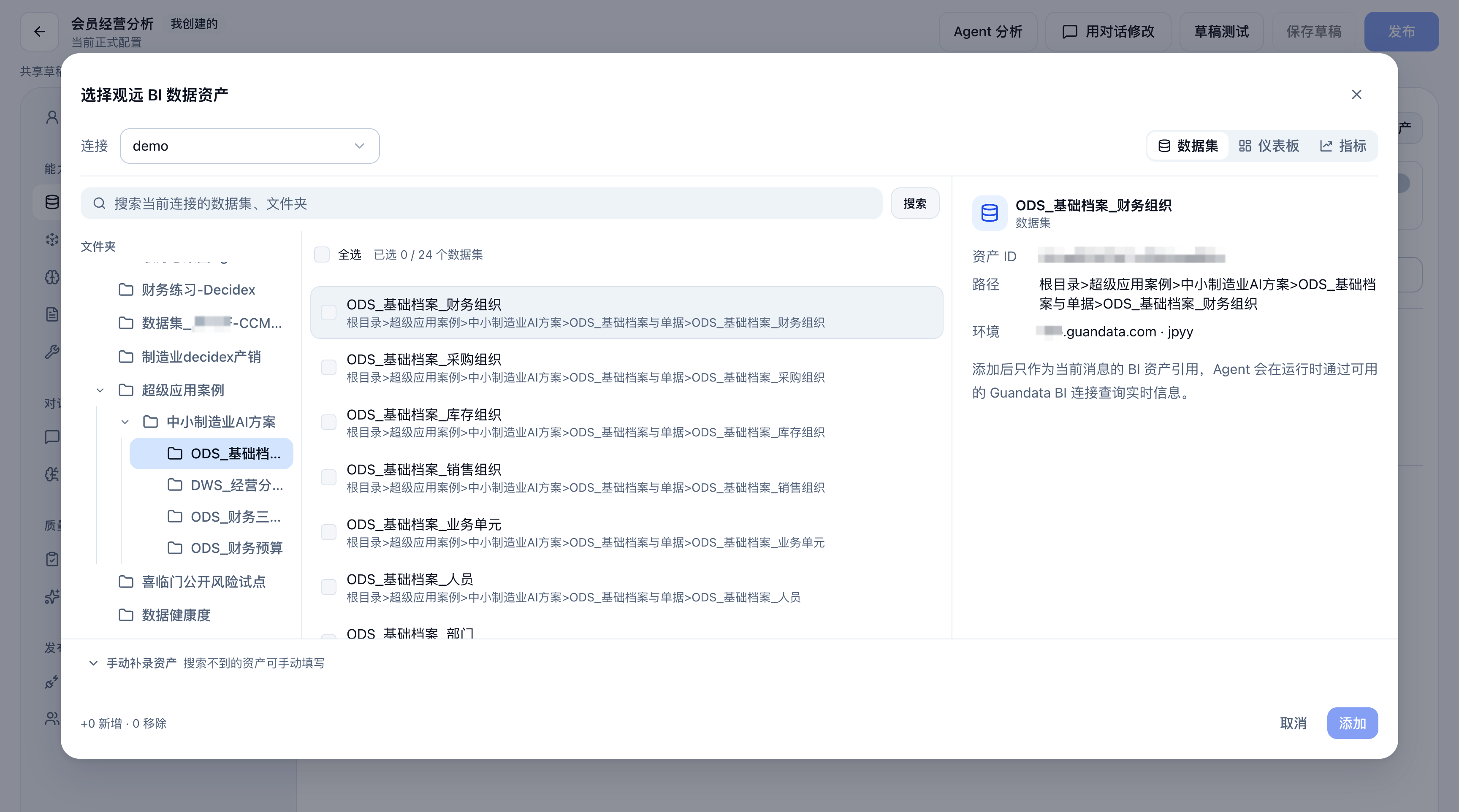Screen dimensions: 1459x812
Task: Switch to the 指标 tab
Action: tap(1343, 146)
